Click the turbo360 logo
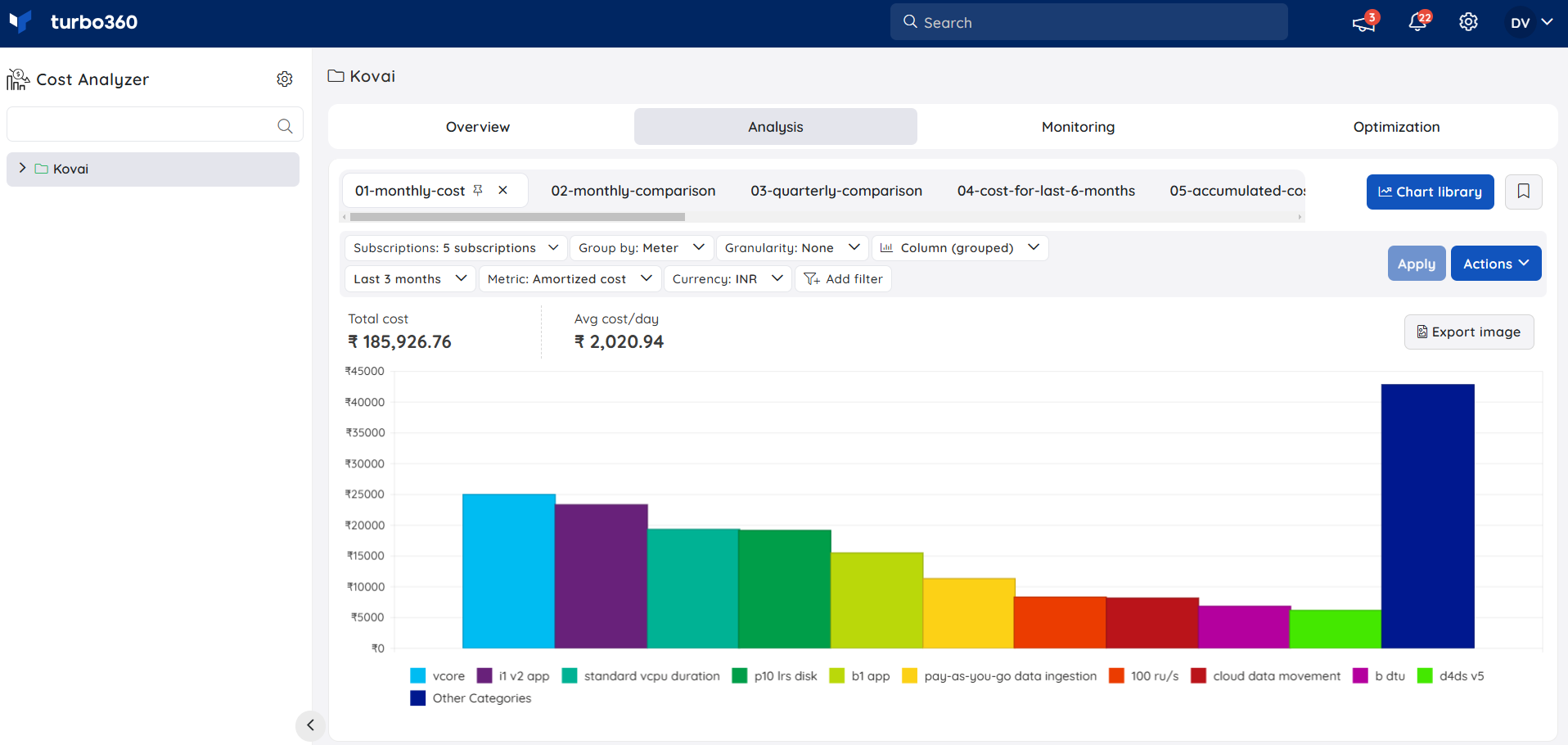The image size is (1568, 745). [x=73, y=22]
